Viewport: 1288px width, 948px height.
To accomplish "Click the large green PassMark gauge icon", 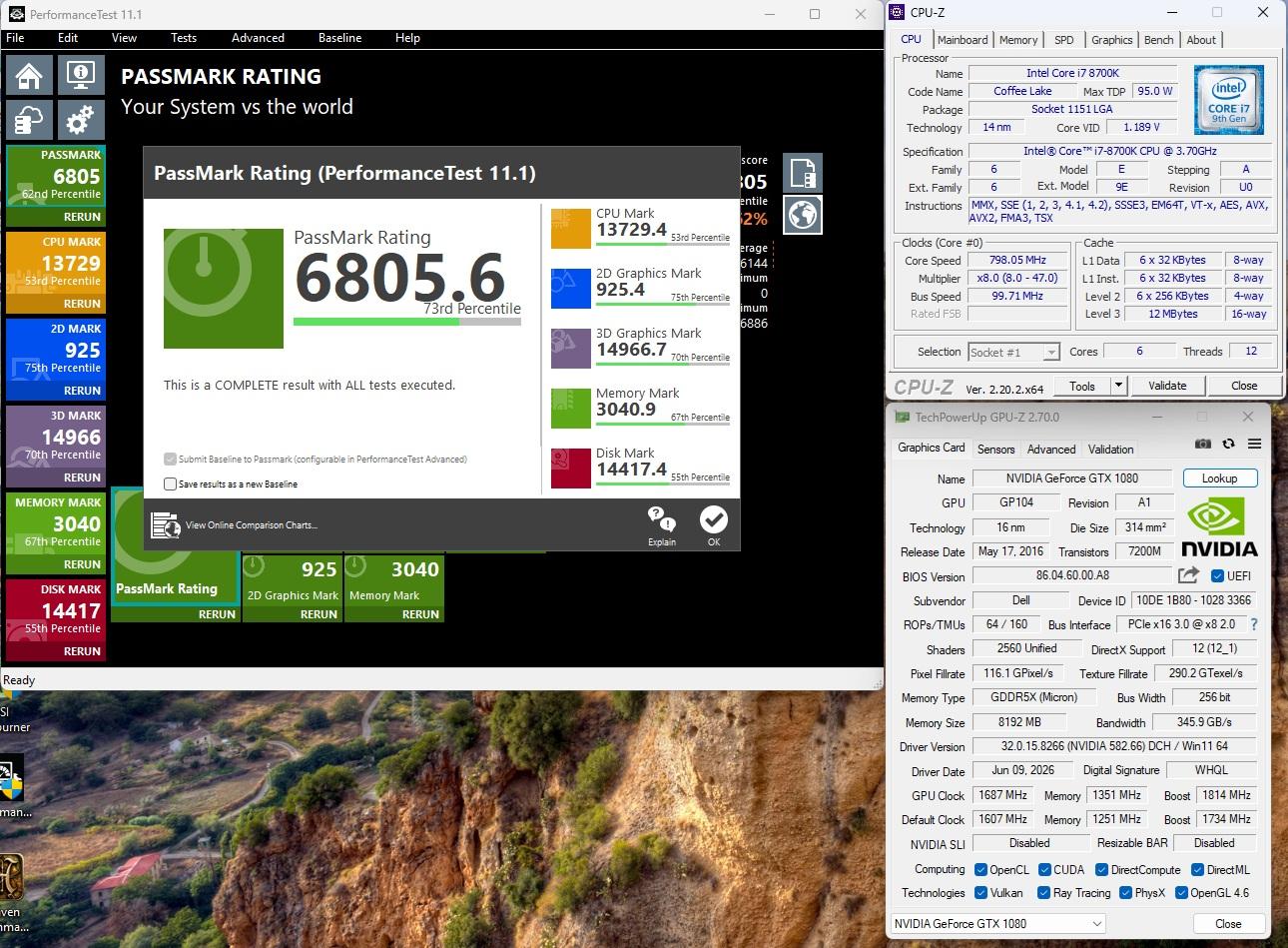I will [224, 289].
